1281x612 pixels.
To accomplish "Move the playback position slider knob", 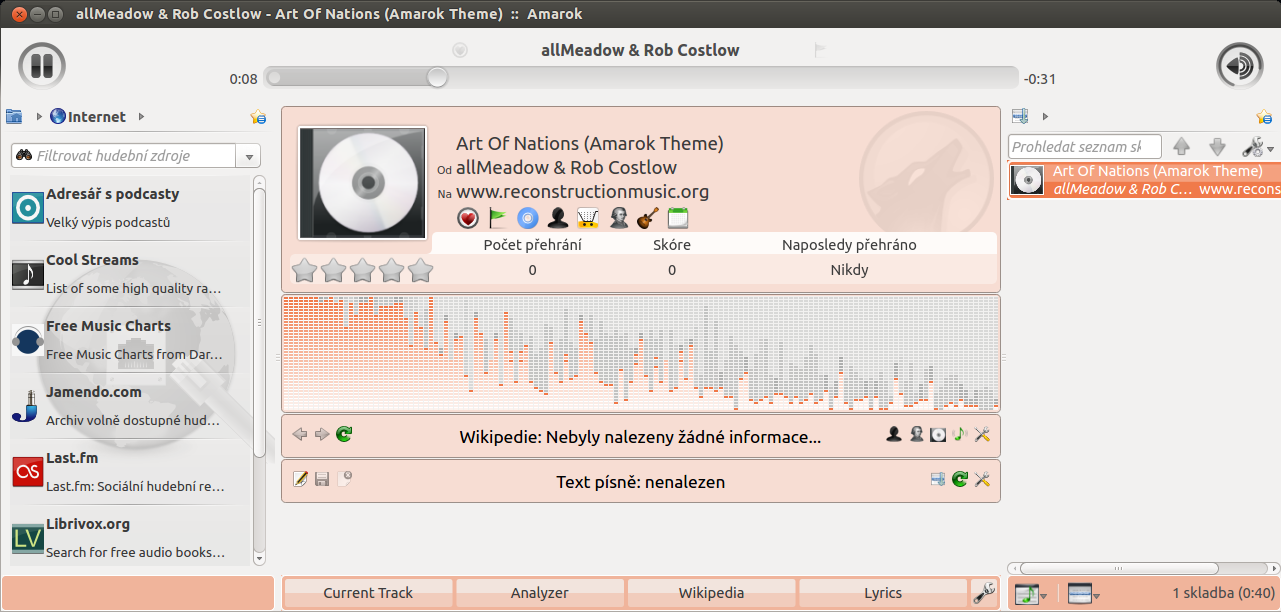I will pyautogui.click(x=437, y=77).
